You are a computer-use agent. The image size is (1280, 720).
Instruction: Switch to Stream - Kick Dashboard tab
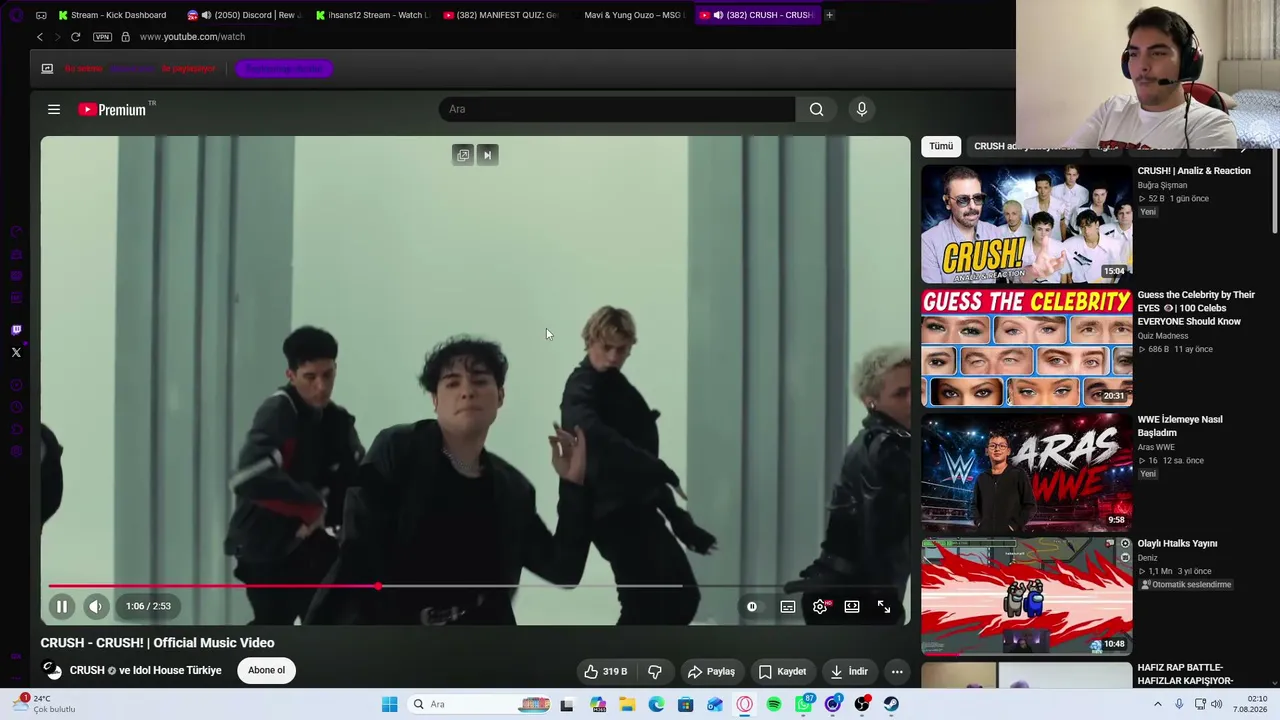[x=112, y=15]
